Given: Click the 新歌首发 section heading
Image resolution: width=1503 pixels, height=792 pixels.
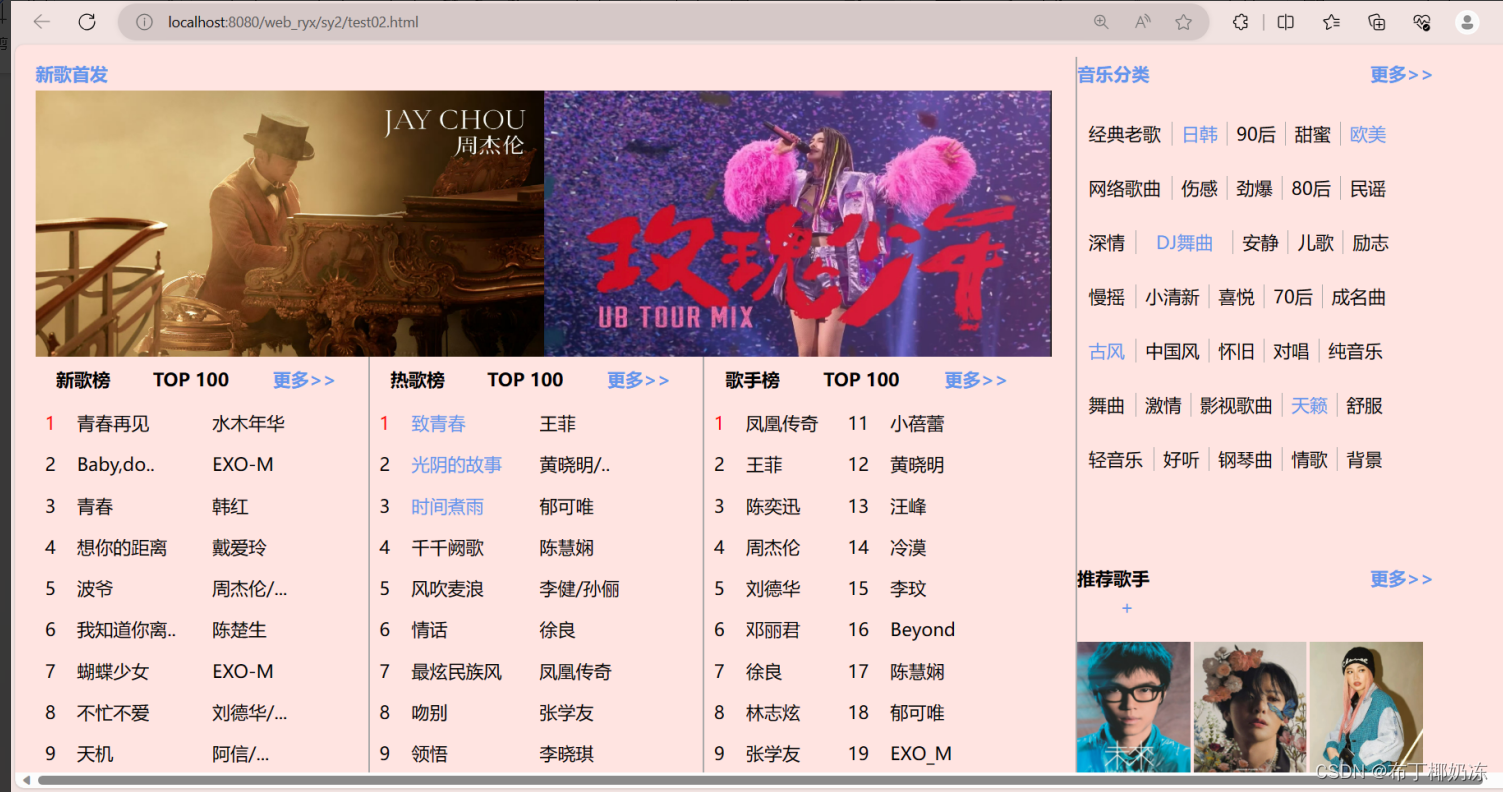Looking at the screenshot, I should [x=72, y=75].
